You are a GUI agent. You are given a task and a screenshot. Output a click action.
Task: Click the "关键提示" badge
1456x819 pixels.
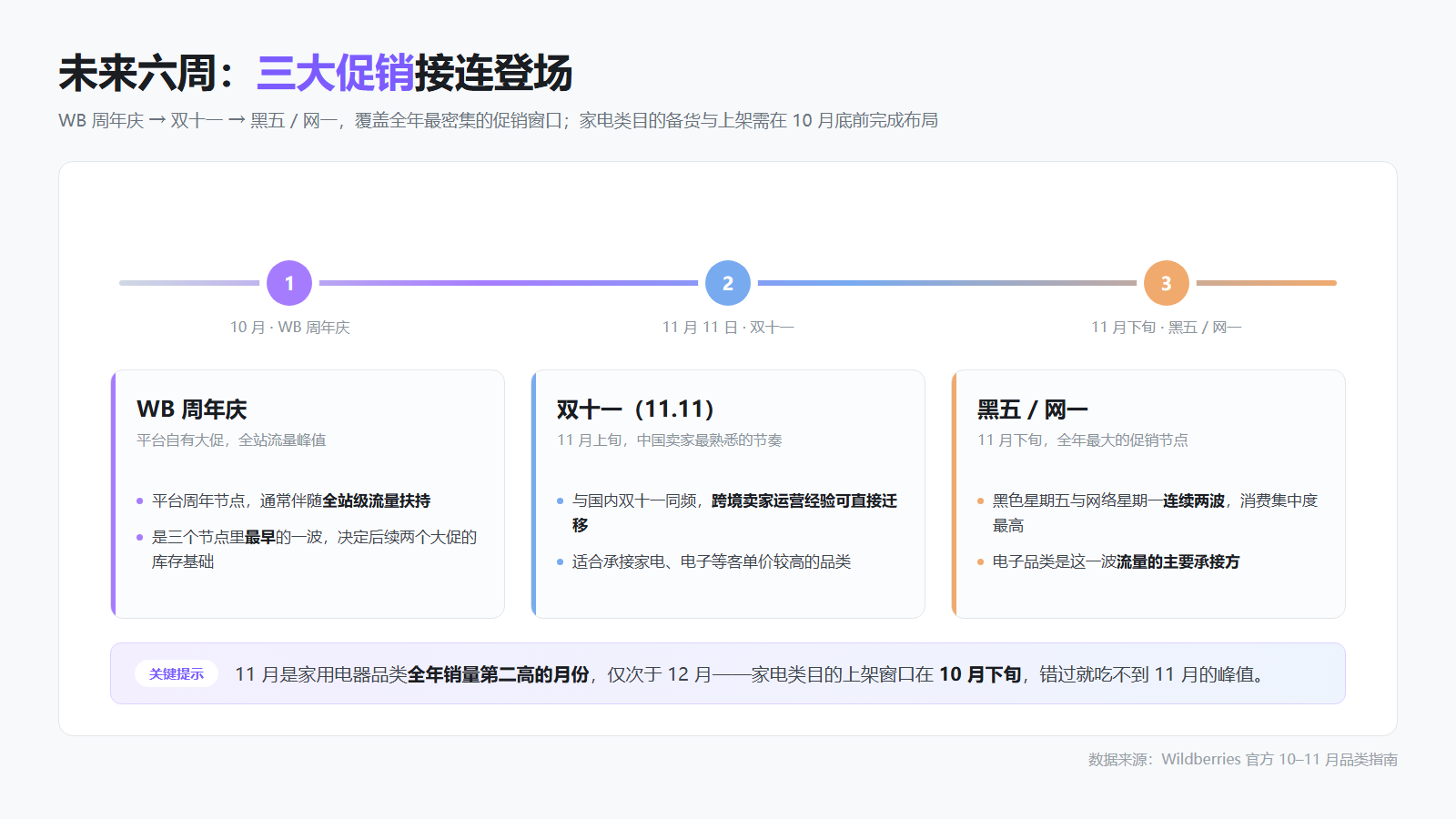(177, 673)
